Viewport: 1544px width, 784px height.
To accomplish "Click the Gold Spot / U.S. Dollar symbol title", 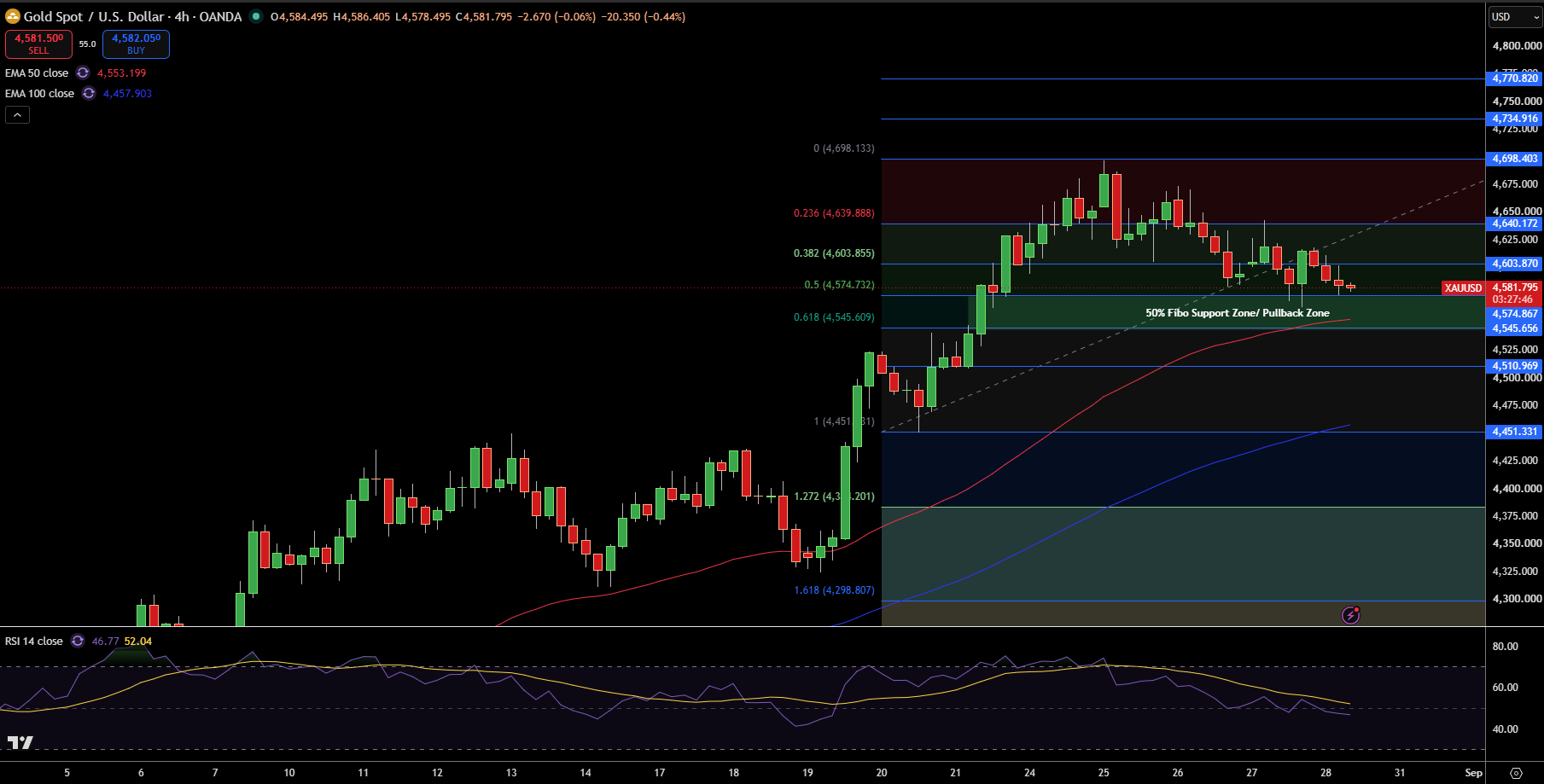I will [x=132, y=16].
